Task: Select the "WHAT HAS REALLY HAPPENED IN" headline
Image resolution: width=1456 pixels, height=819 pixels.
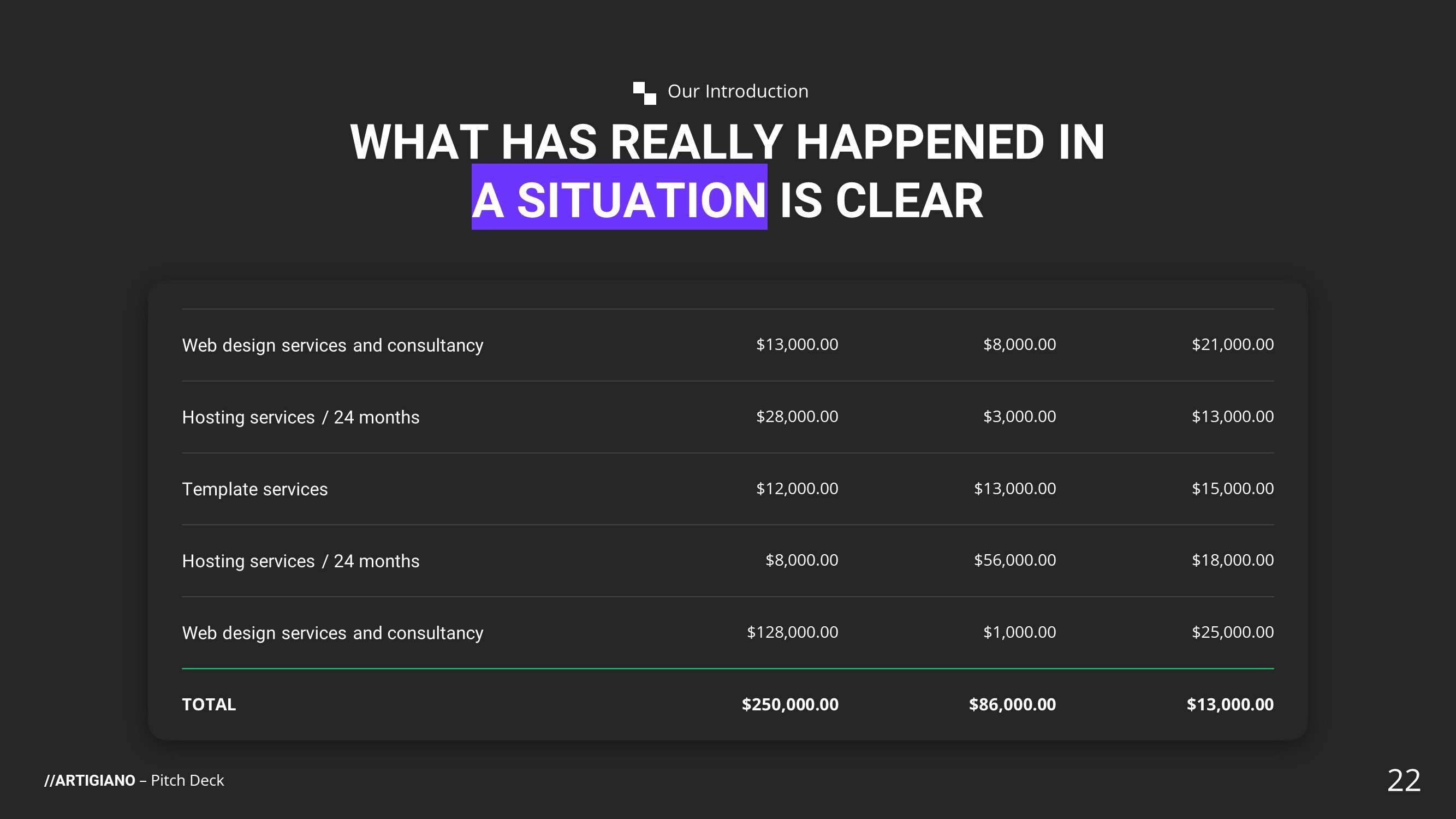Action: (727, 143)
